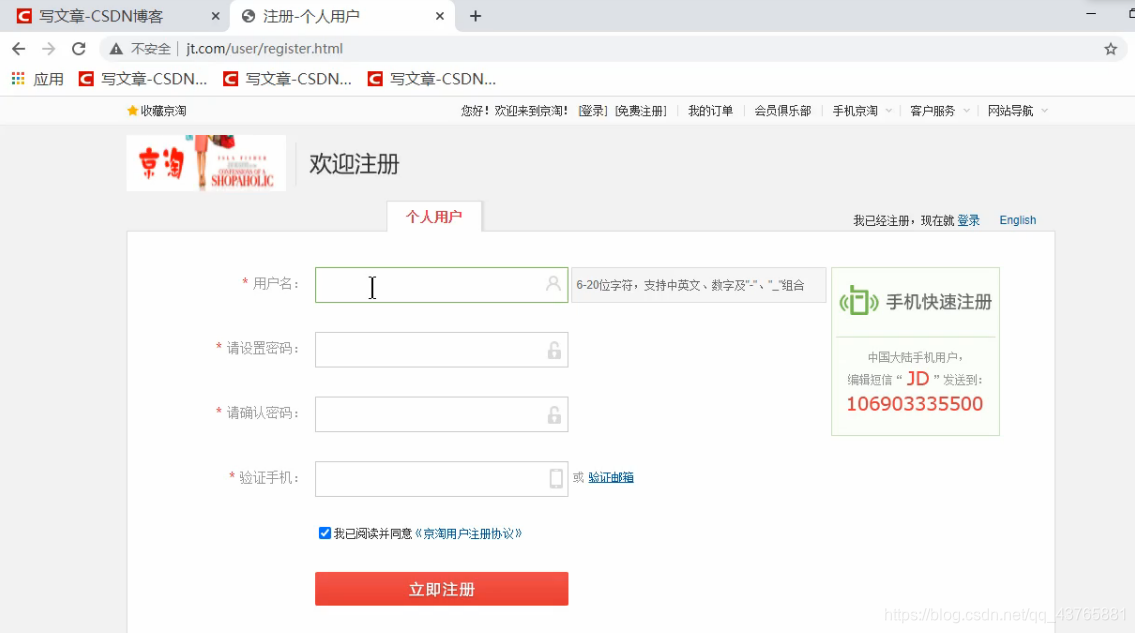Click the 京淘 logo image
This screenshot has height=633, width=1135.
[206, 163]
